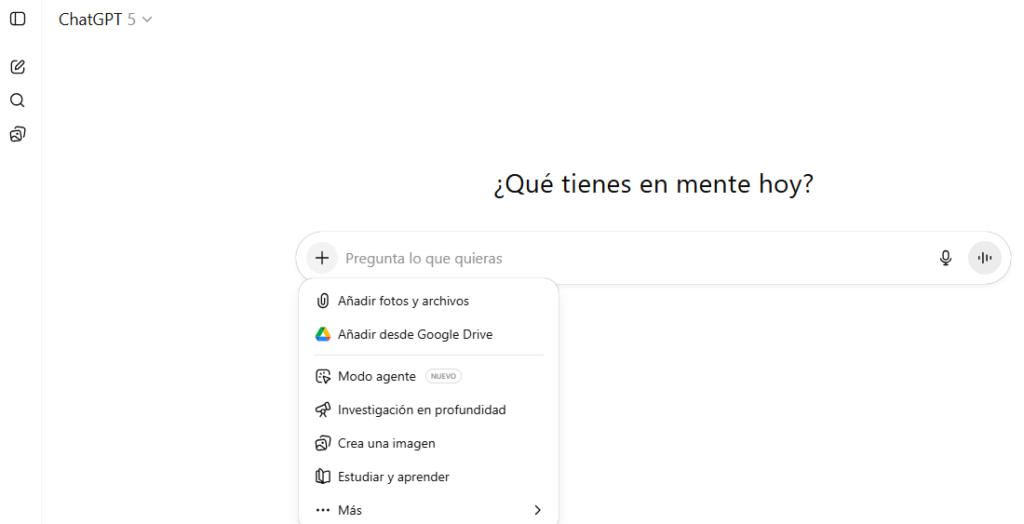
Task: Click the plus attach button
Action: point(322,258)
